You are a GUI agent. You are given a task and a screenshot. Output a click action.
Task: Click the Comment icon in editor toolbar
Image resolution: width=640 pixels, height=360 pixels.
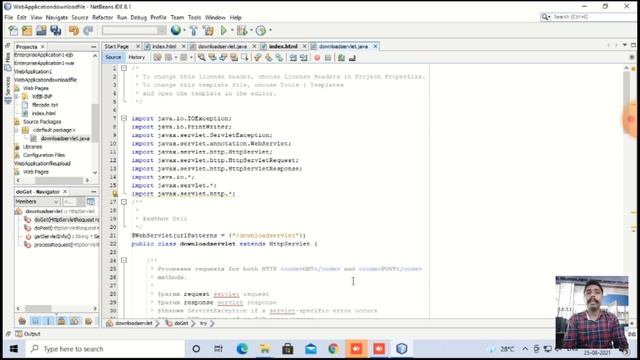(x=341, y=58)
